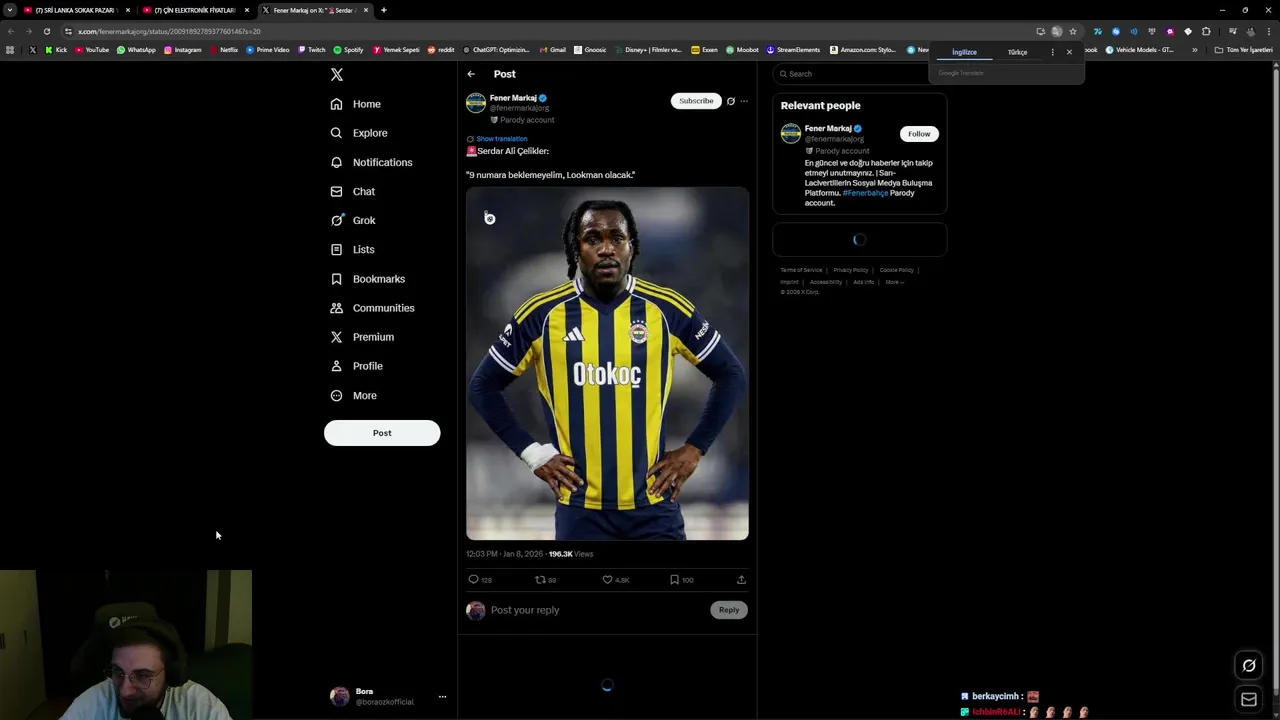Follow Fener Markaj in Relevant people
The height and width of the screenshot is (720, 1280).
[x=919, y=134]
